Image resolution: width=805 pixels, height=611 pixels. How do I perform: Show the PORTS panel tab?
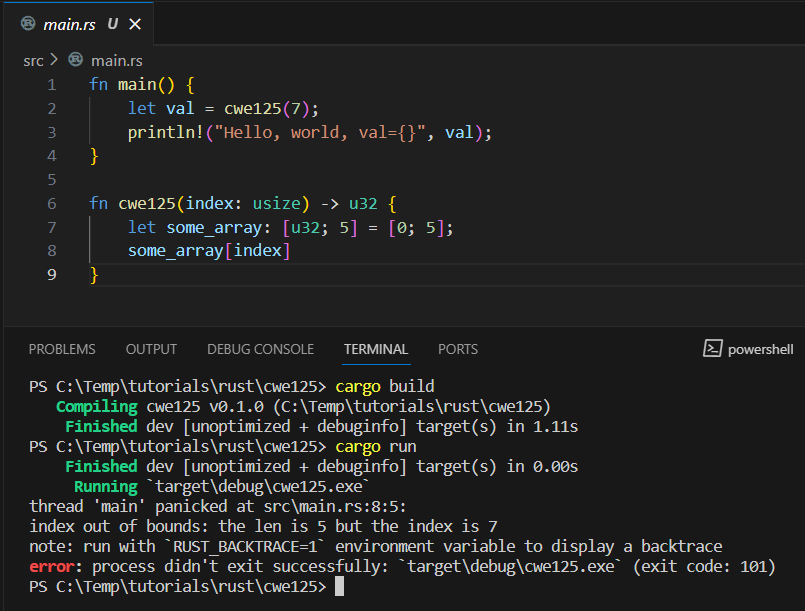[458, 349]
